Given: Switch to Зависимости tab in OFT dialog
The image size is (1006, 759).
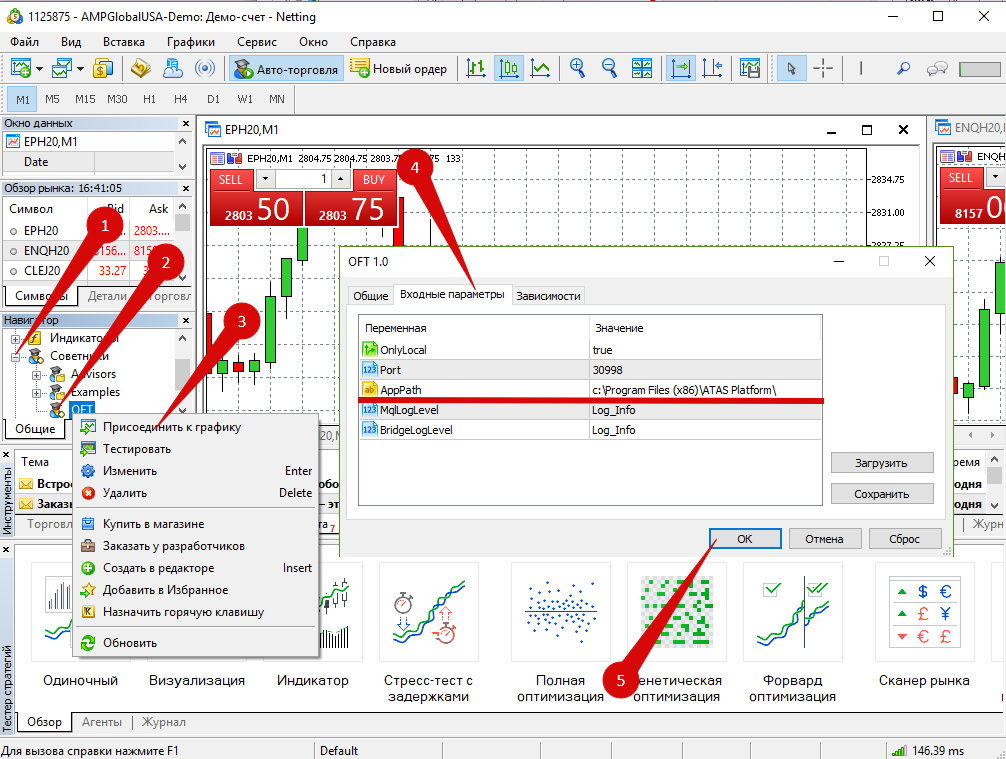Looking at the screenshot, I should (x=548, y=296).
